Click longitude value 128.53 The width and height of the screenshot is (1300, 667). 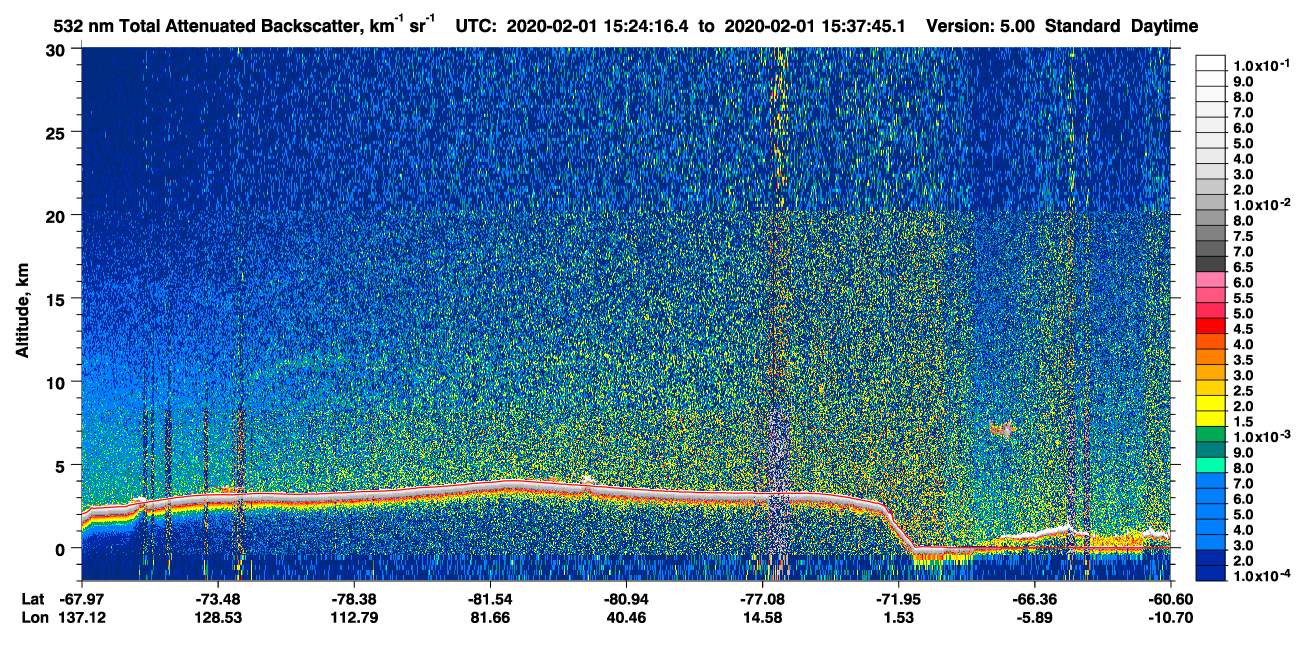pos(218,618)
